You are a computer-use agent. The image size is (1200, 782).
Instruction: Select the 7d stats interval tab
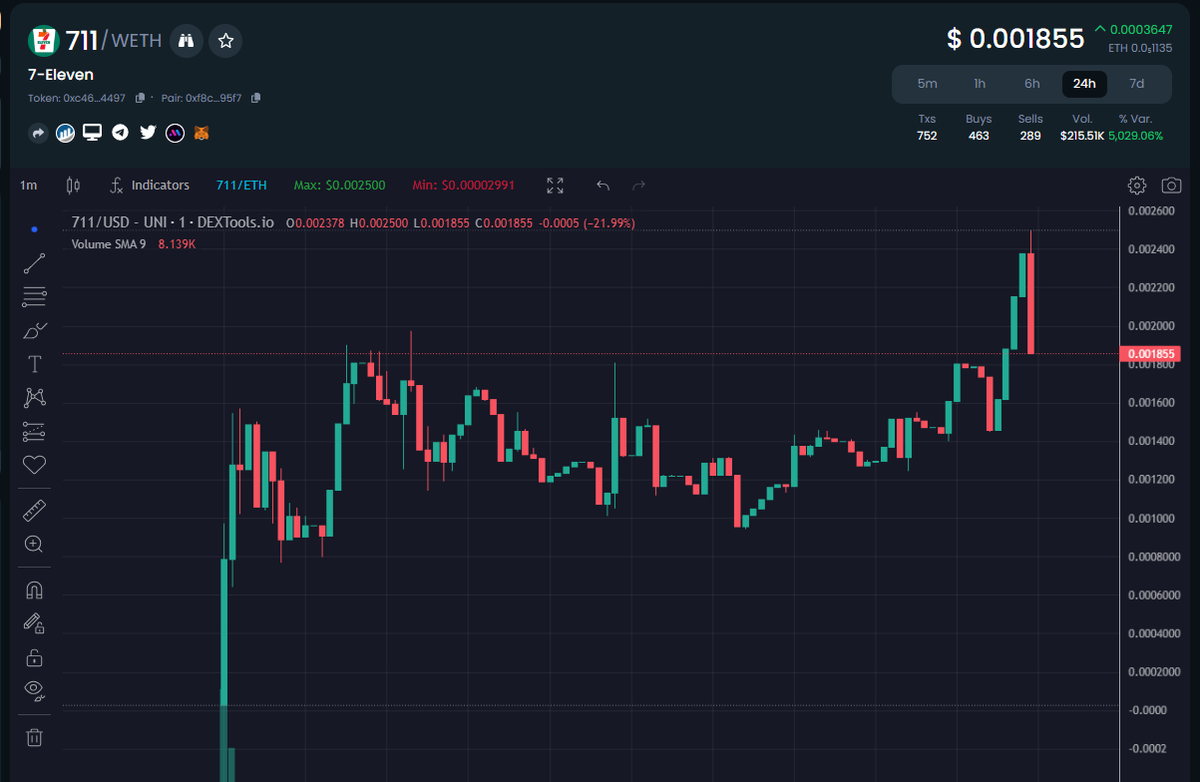pos(1137,84)
